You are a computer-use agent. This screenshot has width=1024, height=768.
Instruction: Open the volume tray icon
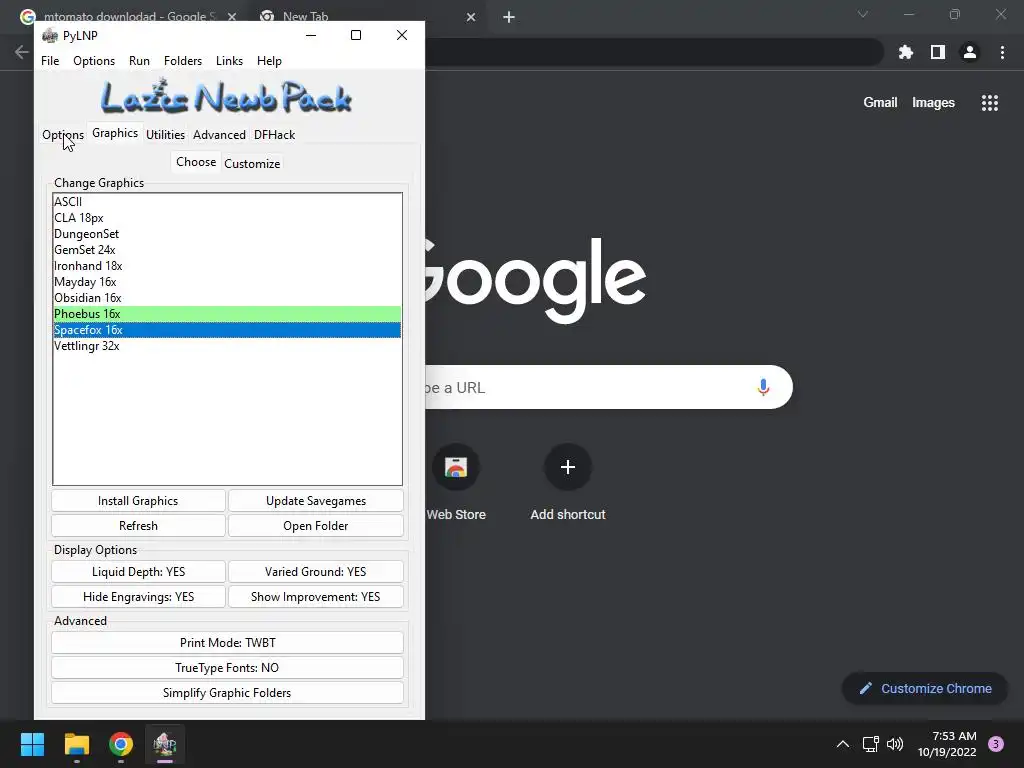pyautogui.click(x=895, y=744)
